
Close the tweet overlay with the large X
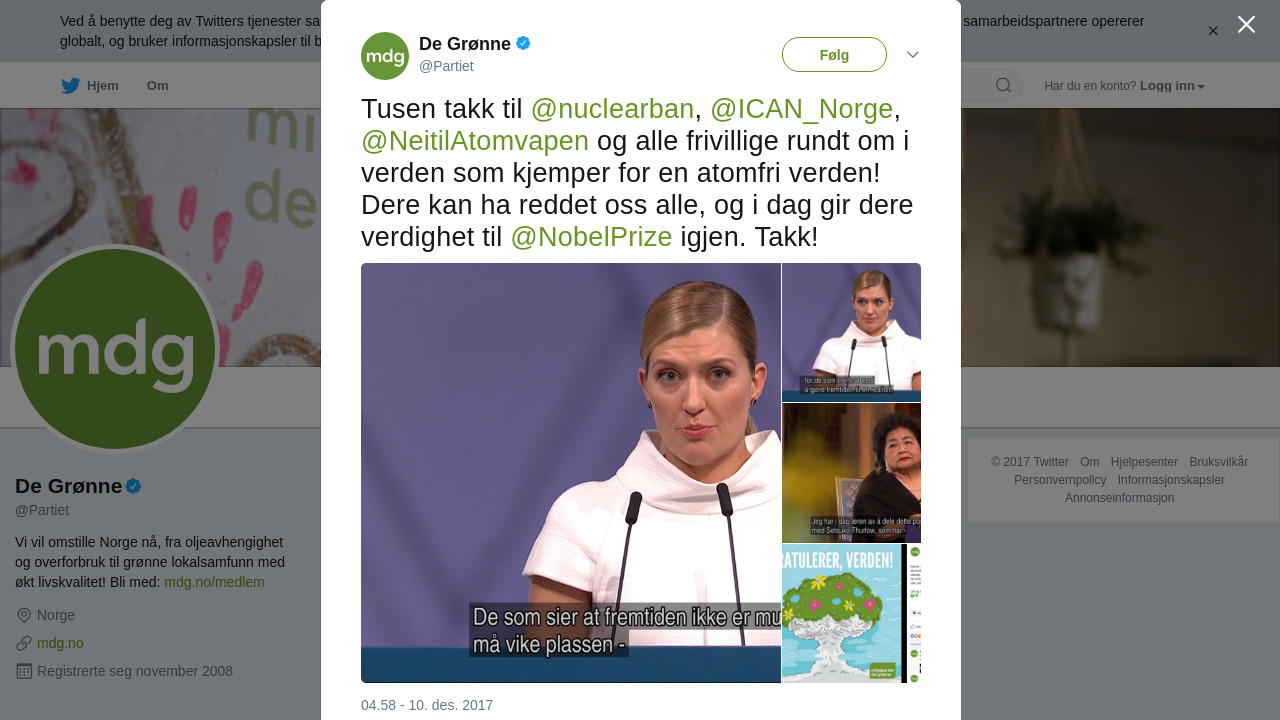(x=1246, y=24)
